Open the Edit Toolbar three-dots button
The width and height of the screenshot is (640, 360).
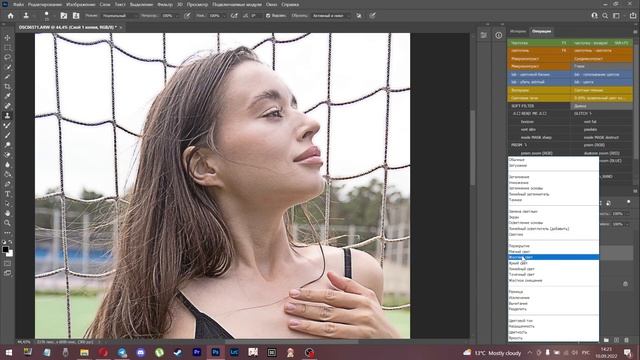pos(7,233)
